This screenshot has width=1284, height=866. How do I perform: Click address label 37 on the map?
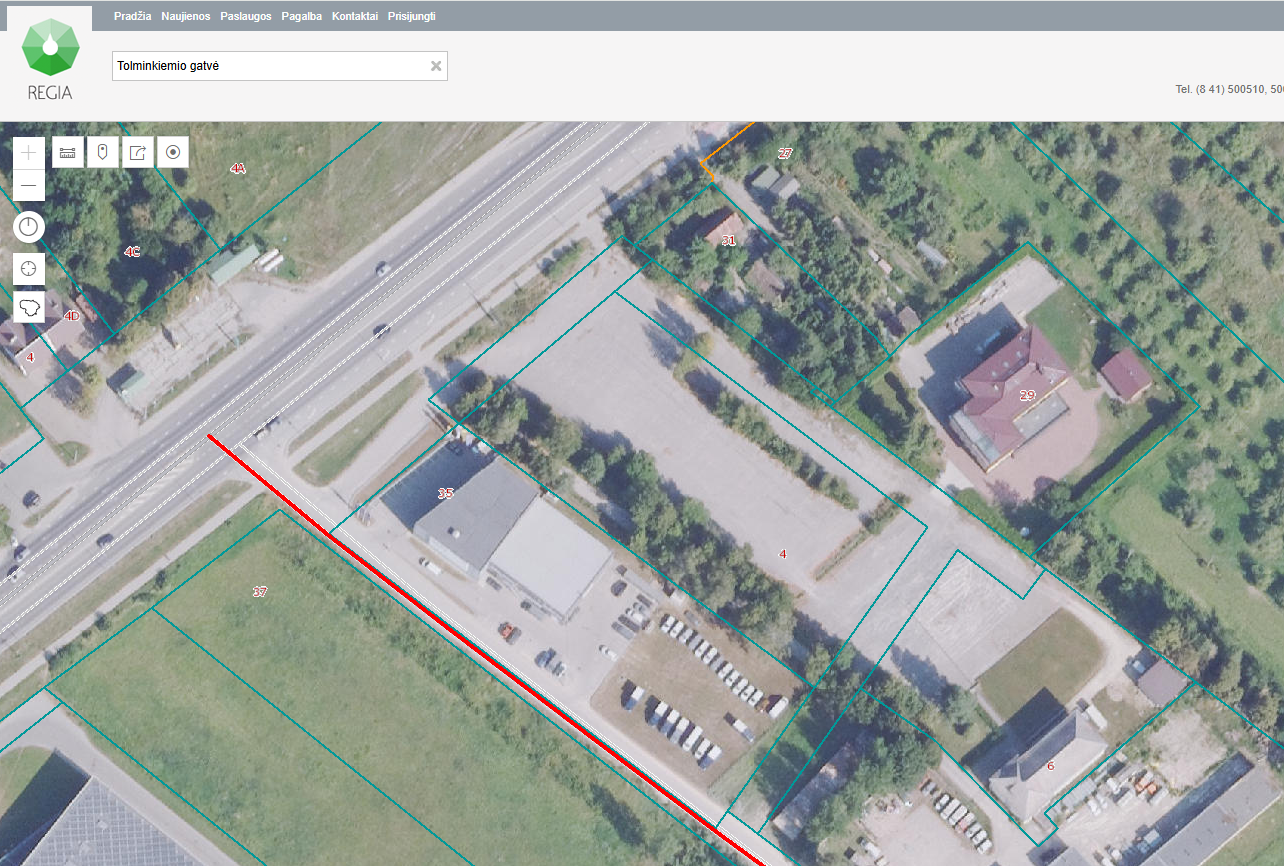260,592
